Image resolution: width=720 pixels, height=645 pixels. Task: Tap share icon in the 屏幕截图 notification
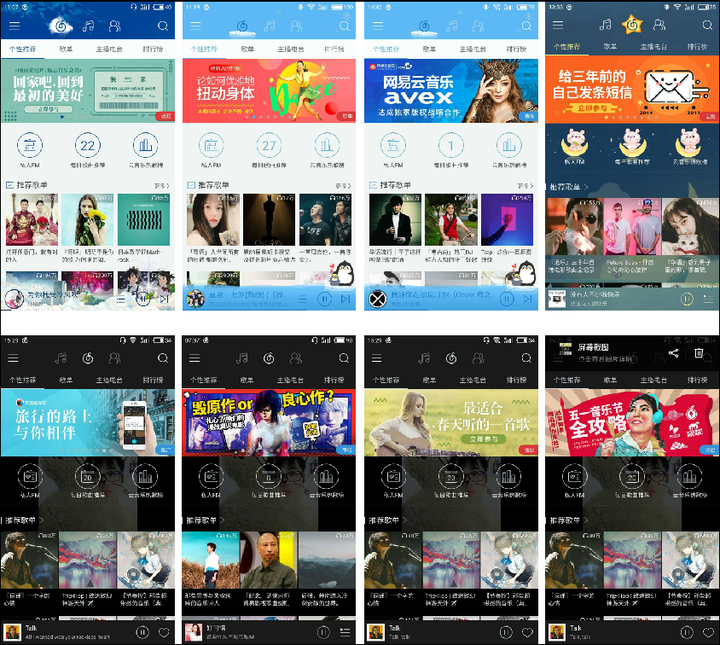click(673, 353)
